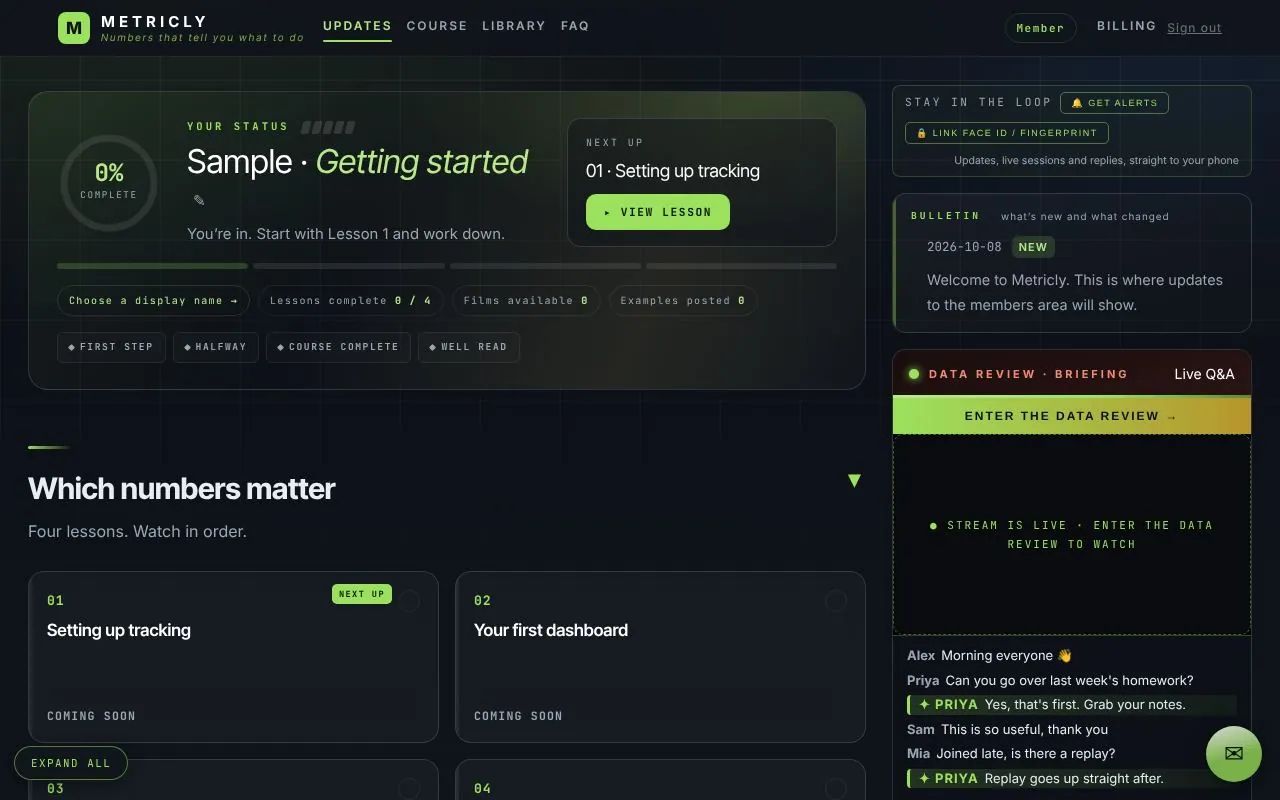Click the pencil edit icon under Sample
The width and height of the screenshot is (1280, 800).
coord(199,200)
